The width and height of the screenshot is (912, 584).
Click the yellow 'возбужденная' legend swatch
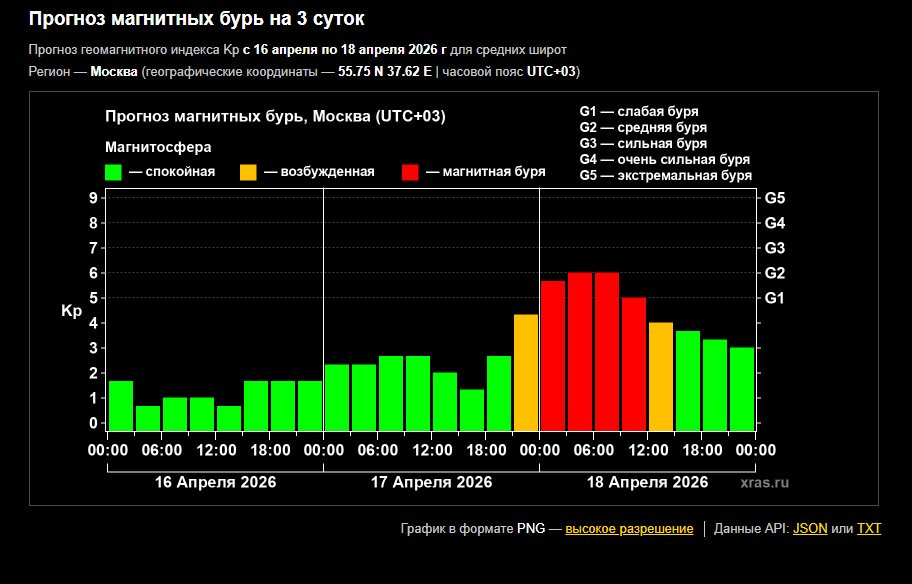tap(248, 172)
